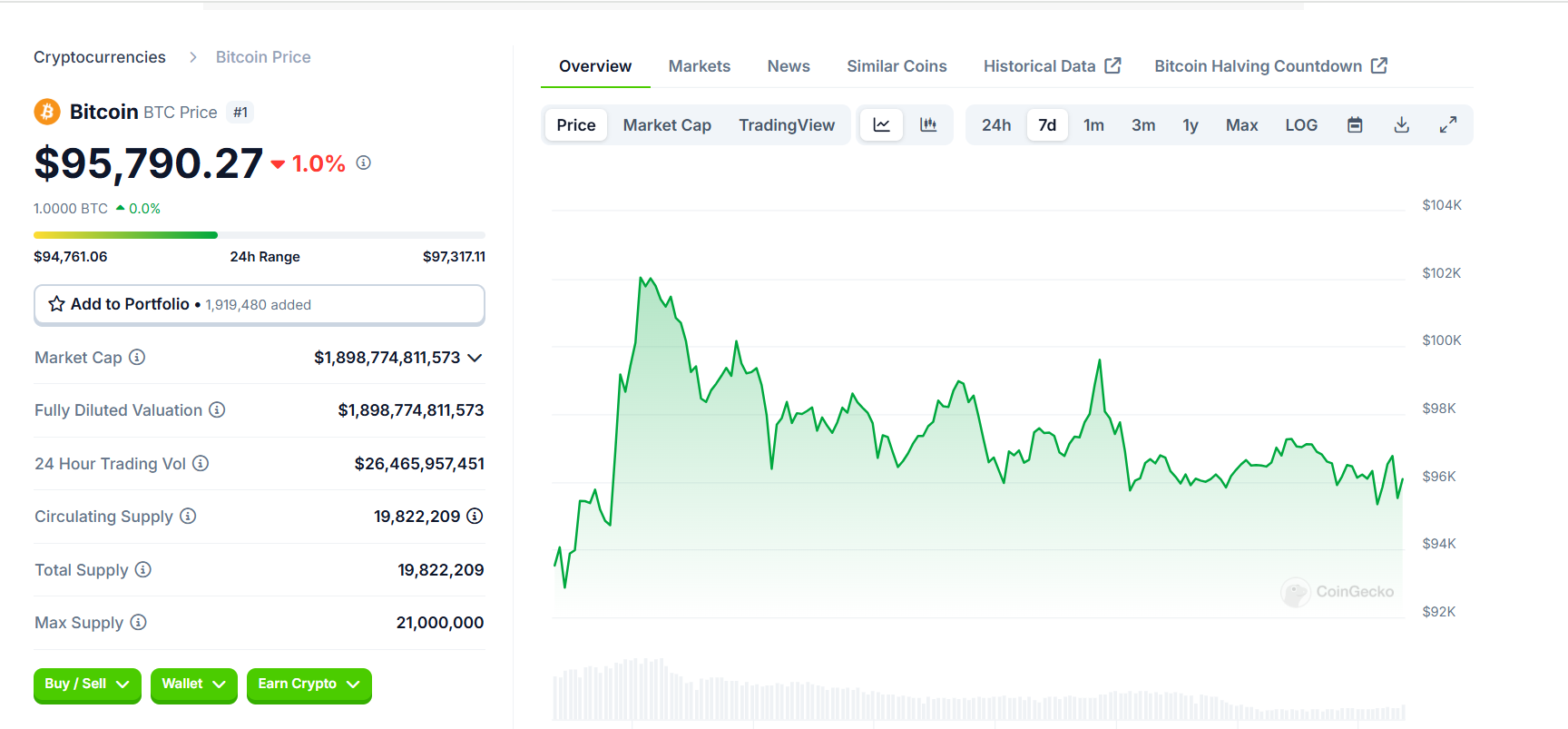
Task: Download chart data icon
Action: (x=1402, y=124)
